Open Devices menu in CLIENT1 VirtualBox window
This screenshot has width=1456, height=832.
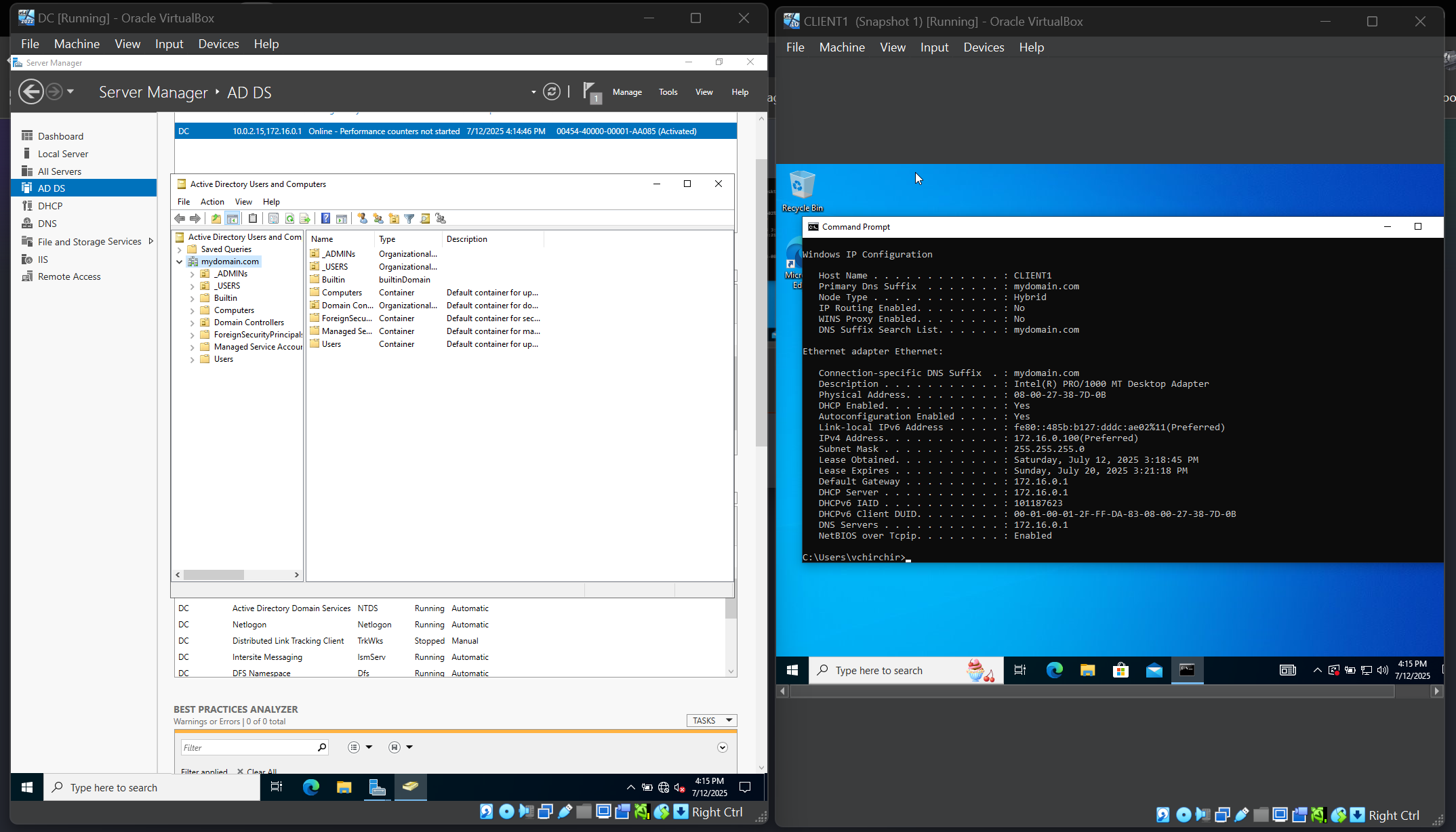pos(984,47)
